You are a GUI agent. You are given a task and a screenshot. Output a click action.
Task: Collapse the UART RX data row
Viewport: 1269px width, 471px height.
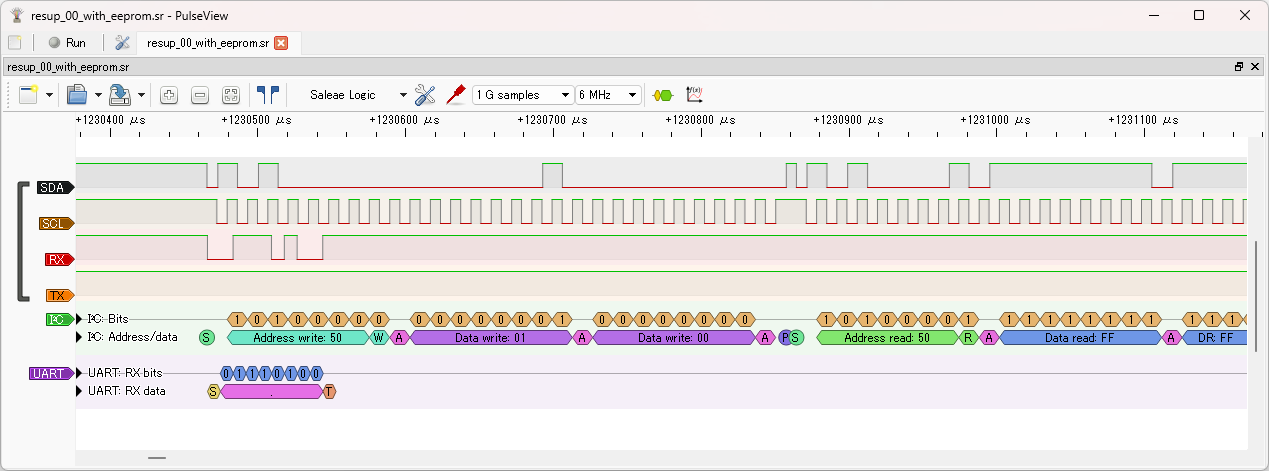click(81, 391)
